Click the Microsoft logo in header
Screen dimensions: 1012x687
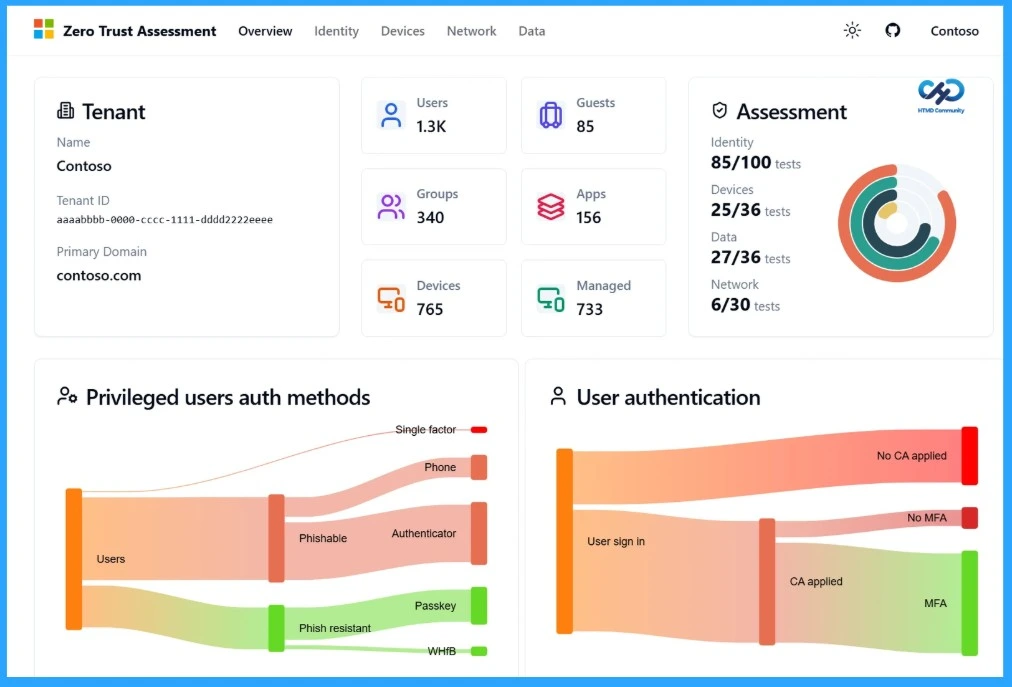tap(44, 30)
